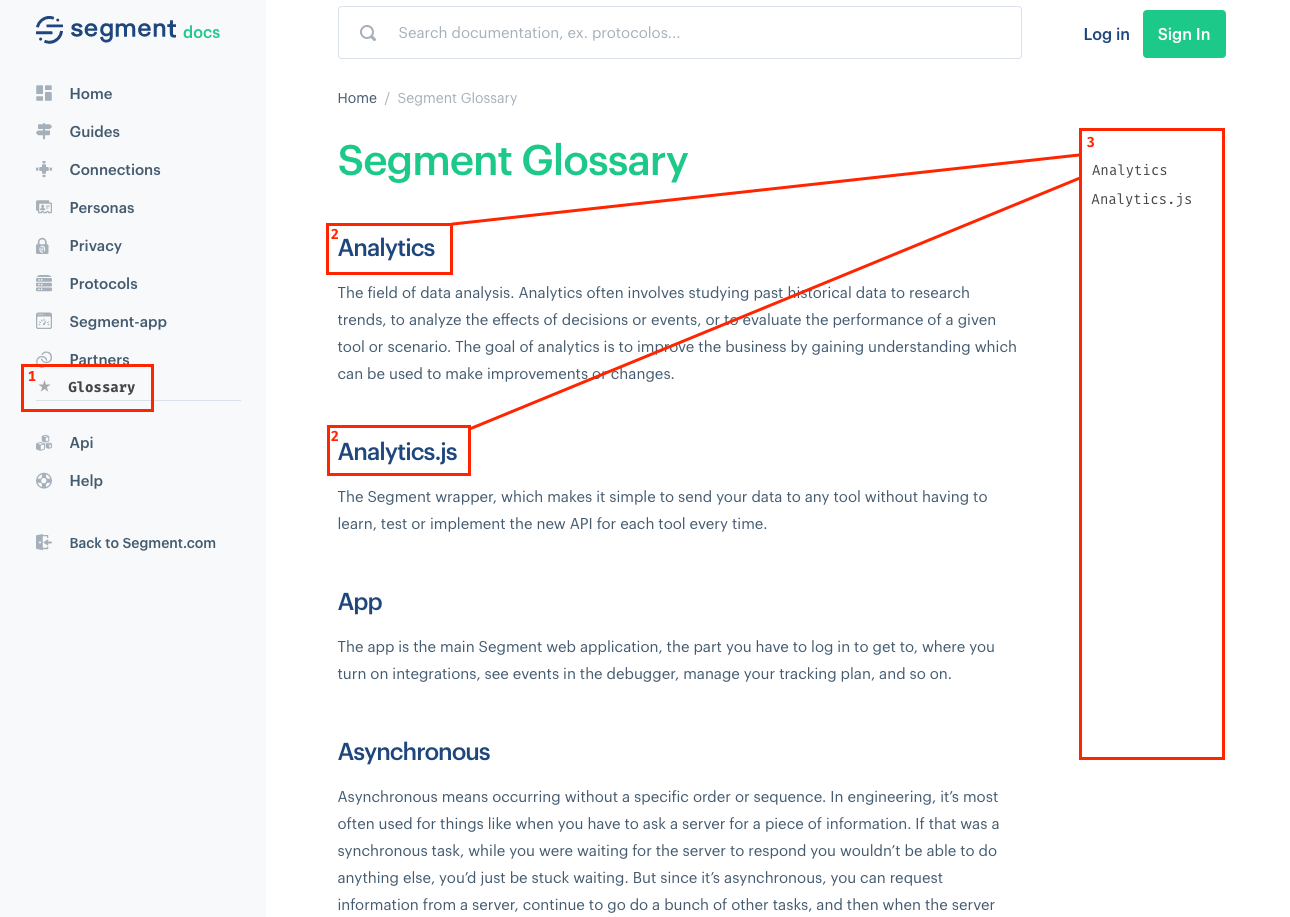Open Privacy using its lock icon
The height and width of the screenshot is (917, 1290).
(44, 245)
